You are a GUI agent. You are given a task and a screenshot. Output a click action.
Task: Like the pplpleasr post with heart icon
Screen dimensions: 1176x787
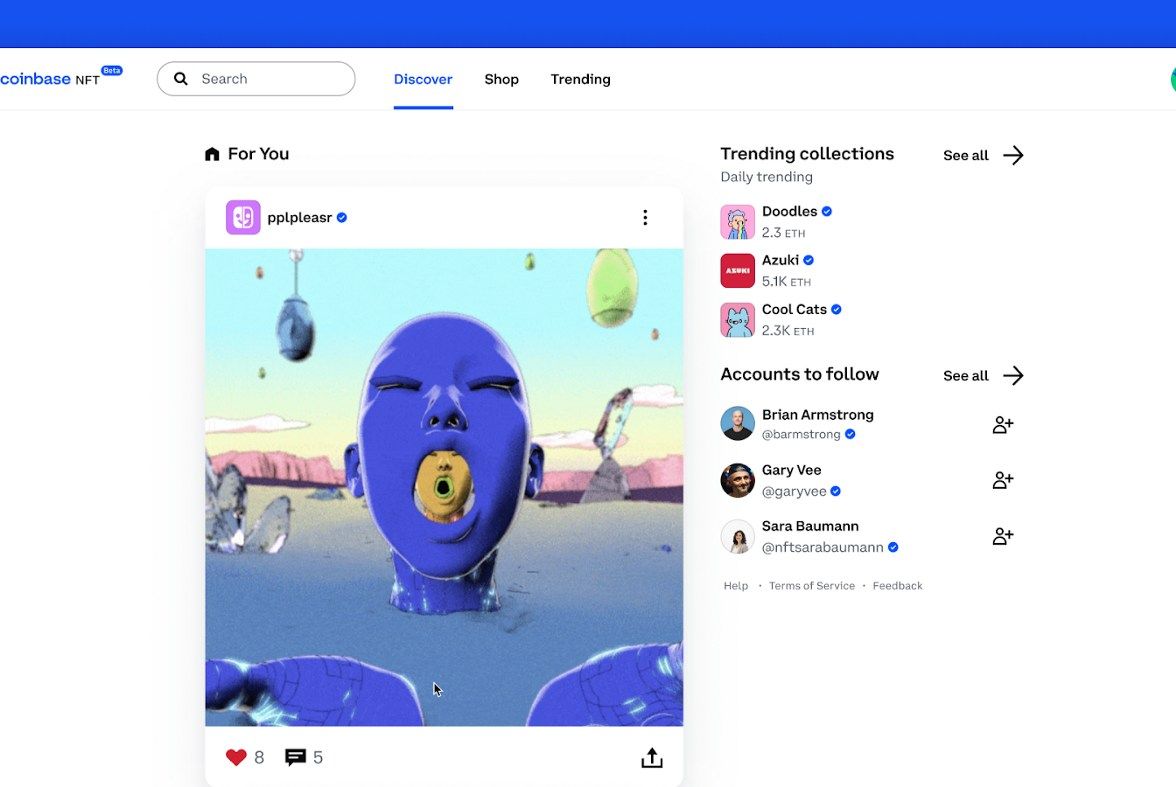click(236, 758)
